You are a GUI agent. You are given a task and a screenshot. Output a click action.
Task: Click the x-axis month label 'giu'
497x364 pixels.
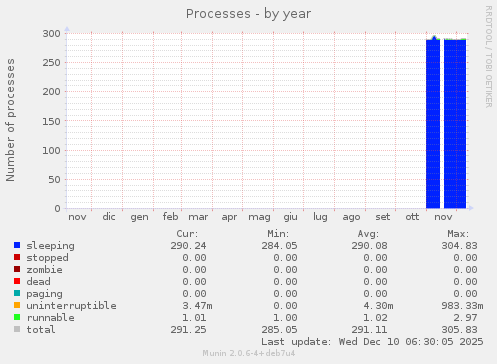tap(290, 217)
